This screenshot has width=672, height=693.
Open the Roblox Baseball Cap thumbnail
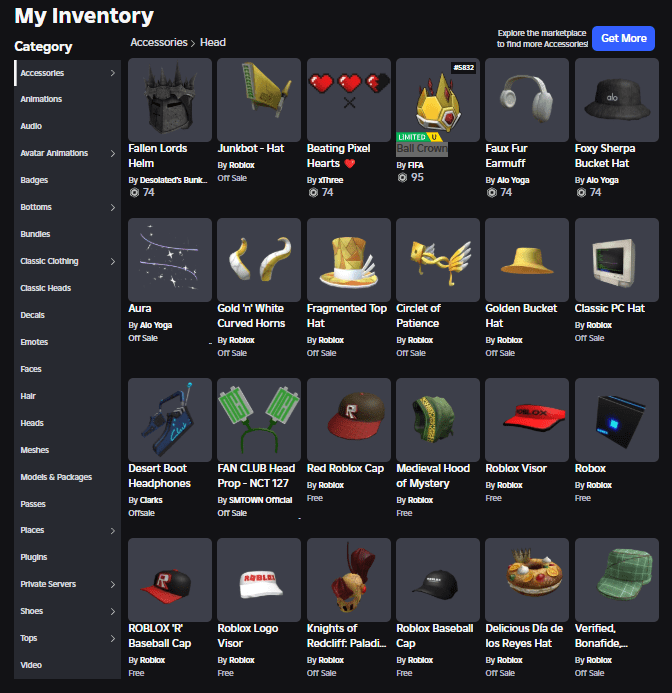click(x=438, y=580)
